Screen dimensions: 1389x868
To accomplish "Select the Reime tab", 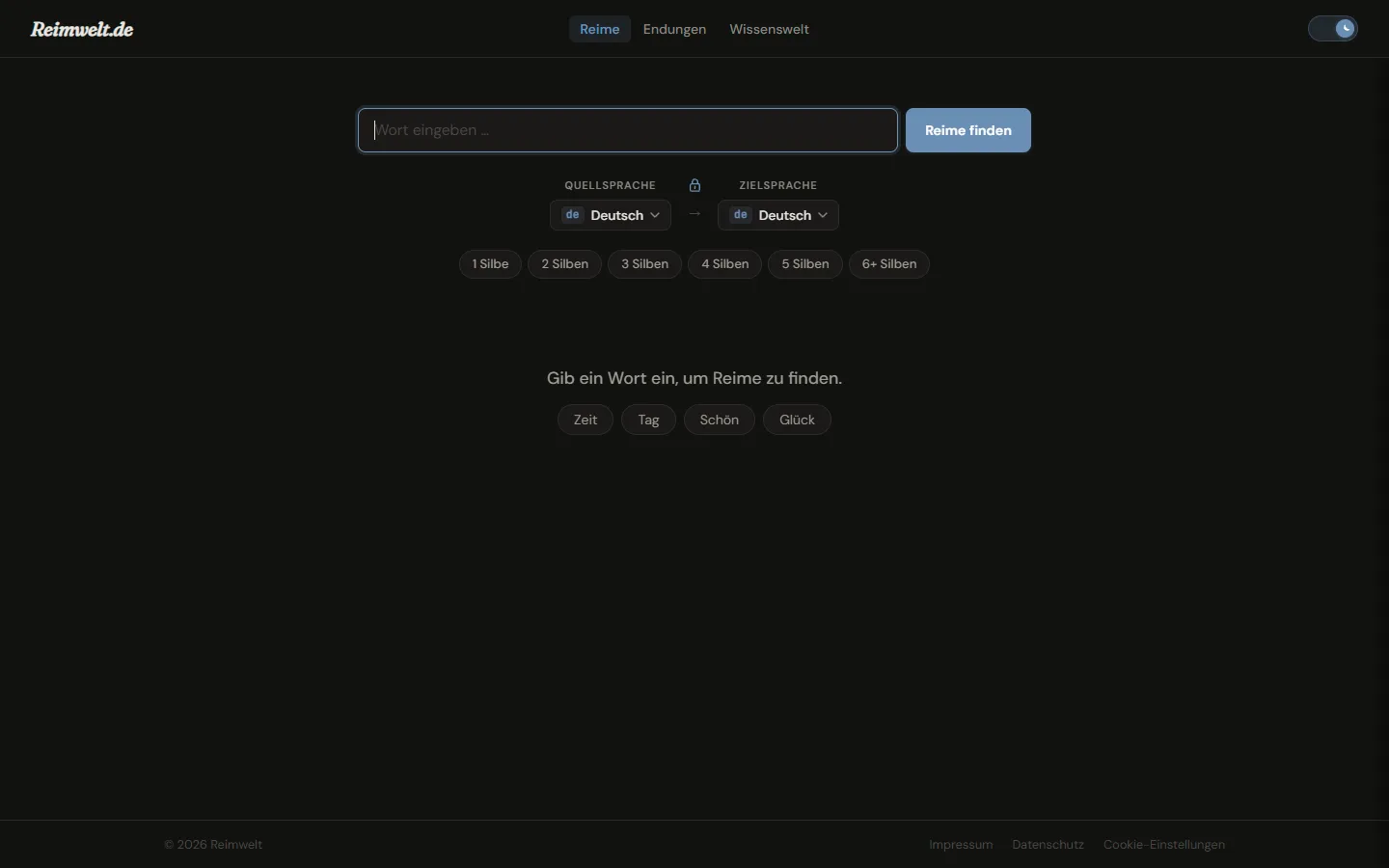I will pyautogui.click(x=600, y=29).
